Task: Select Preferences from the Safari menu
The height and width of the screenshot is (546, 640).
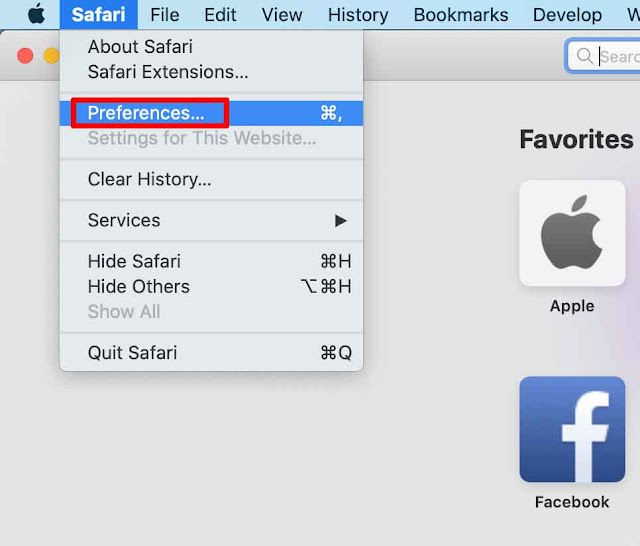Action: 146,113
